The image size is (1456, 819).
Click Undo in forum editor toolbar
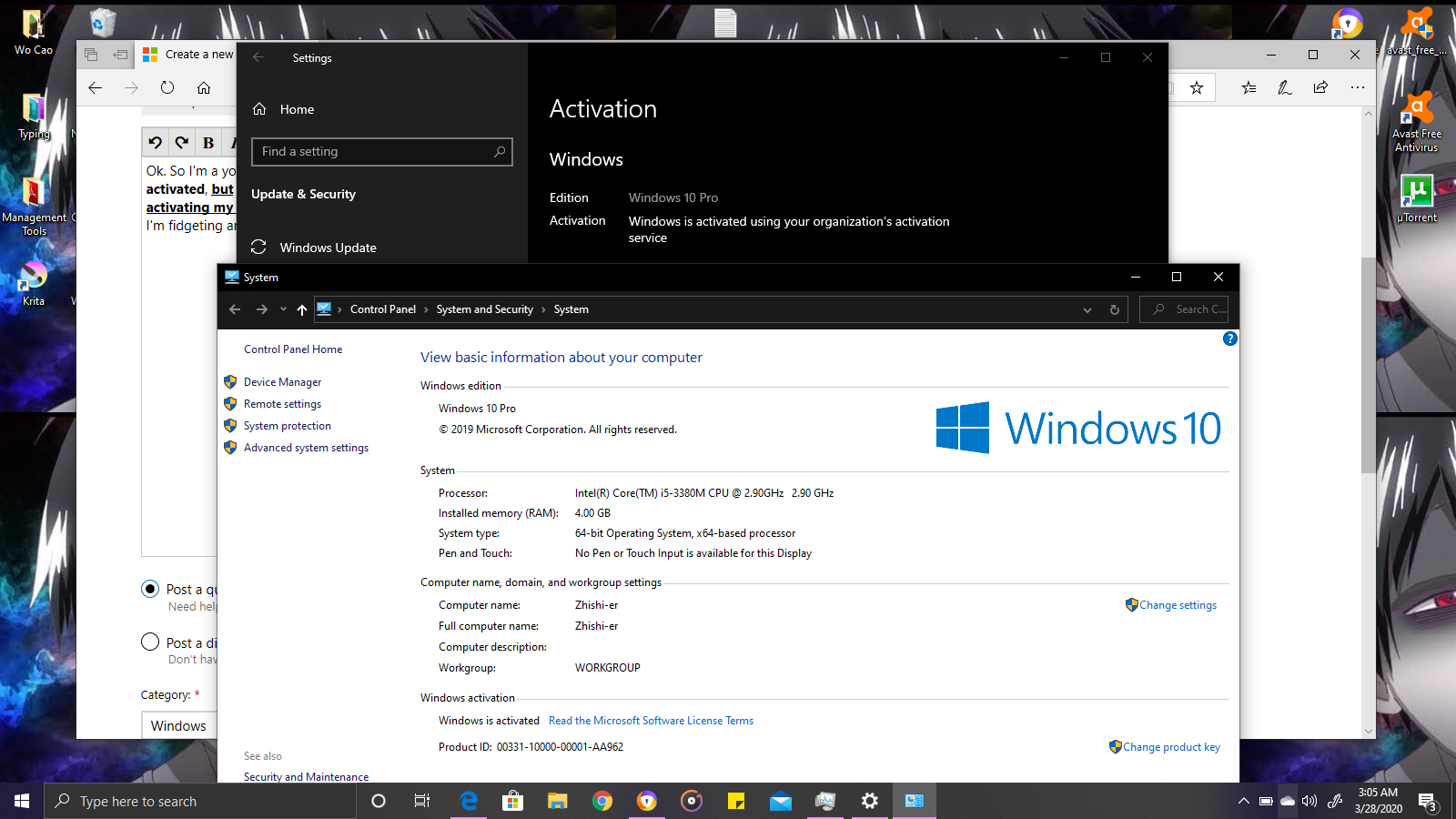point(155,142)
